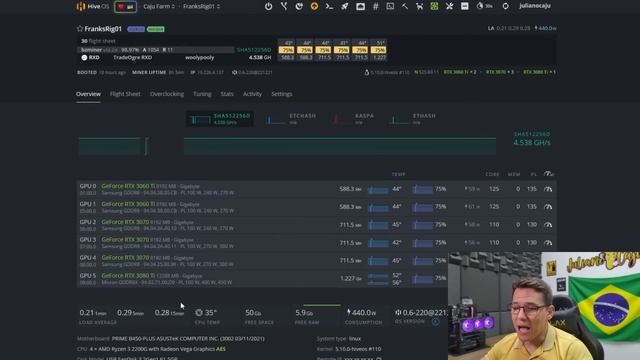
Task: Open the tuning gauge icon for GPU 0
Action: click(x=548, y=189)
